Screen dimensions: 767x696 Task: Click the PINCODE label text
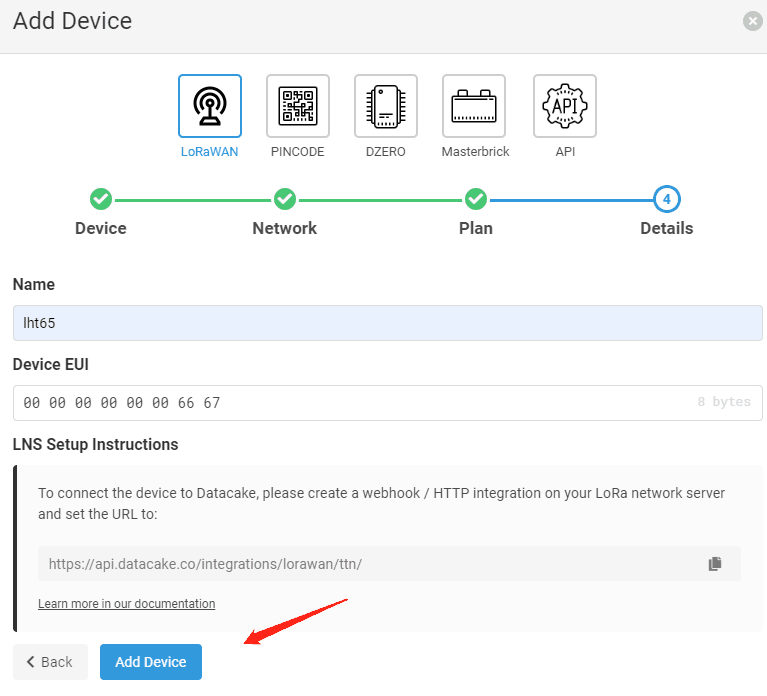click(297, 152)
